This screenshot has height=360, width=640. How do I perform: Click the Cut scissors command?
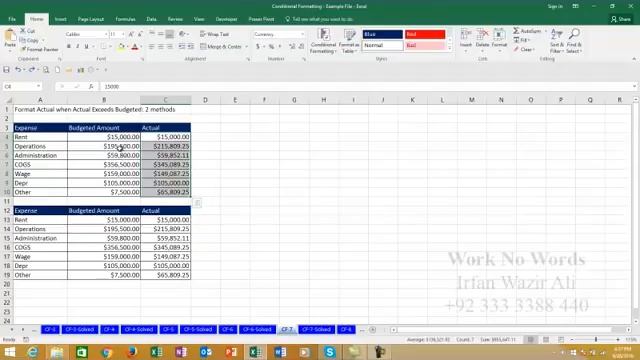pyautogui.click(x=28, y=31)
